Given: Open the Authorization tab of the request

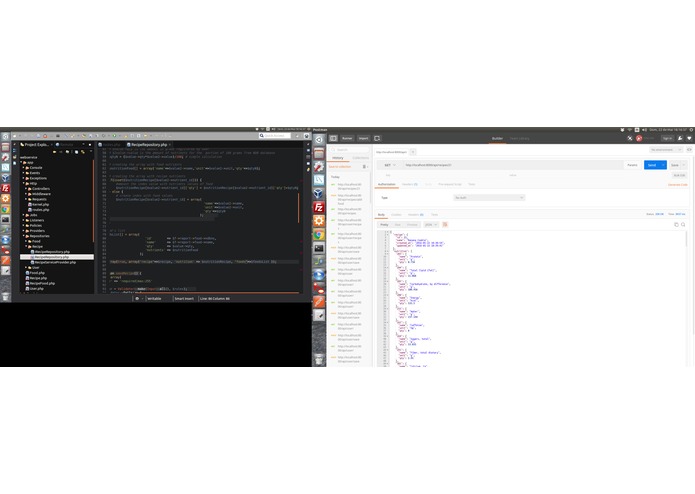Looking at the screenshot, I should [x=387, y=184].
